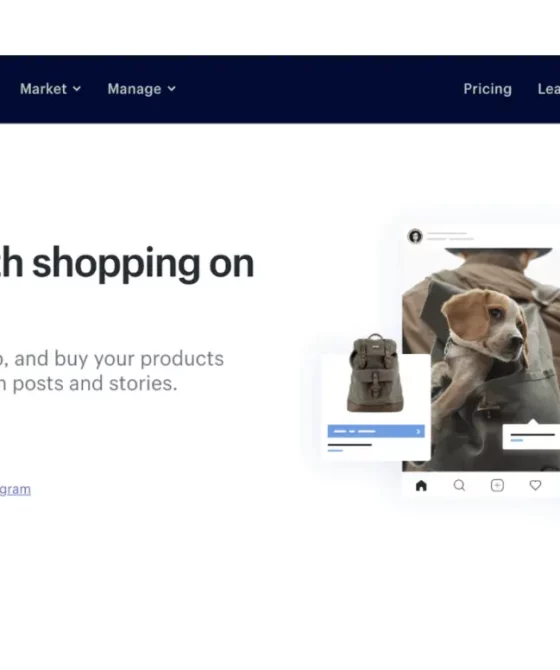Click the shopping headline text

point(127,263)
